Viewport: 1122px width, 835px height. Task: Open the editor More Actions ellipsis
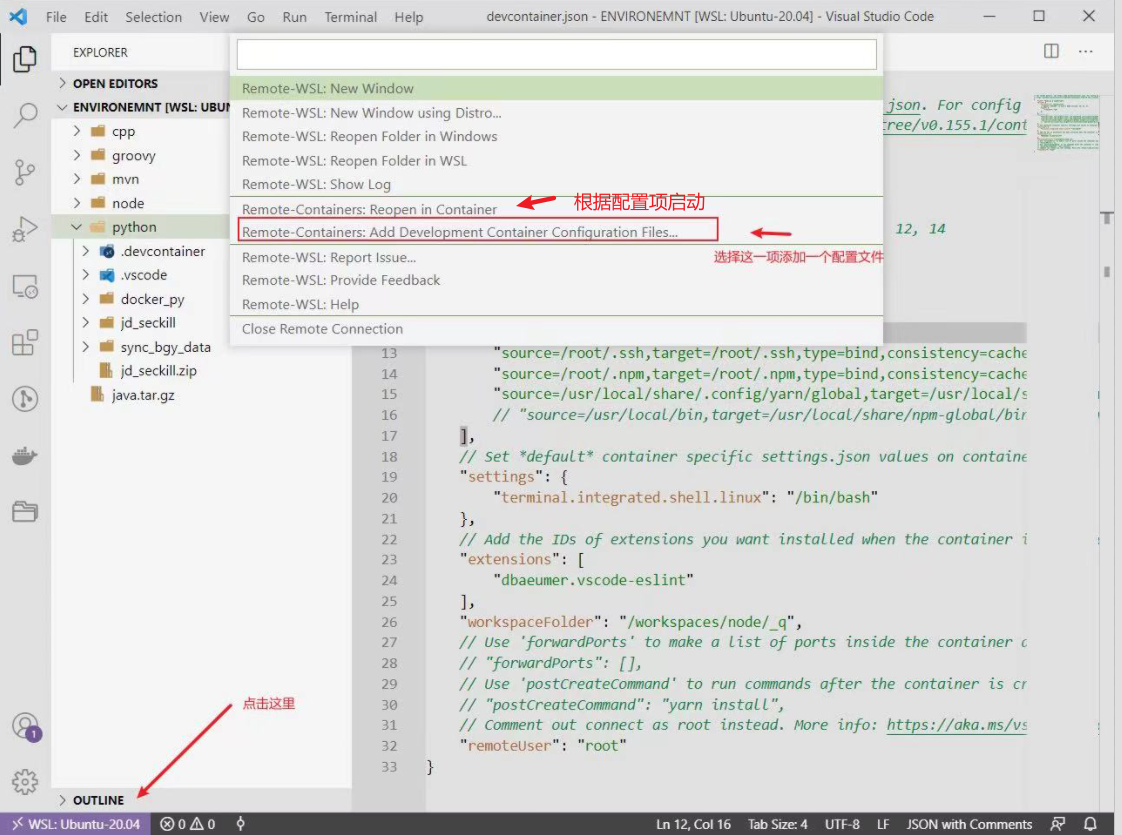pos(1086,52)
